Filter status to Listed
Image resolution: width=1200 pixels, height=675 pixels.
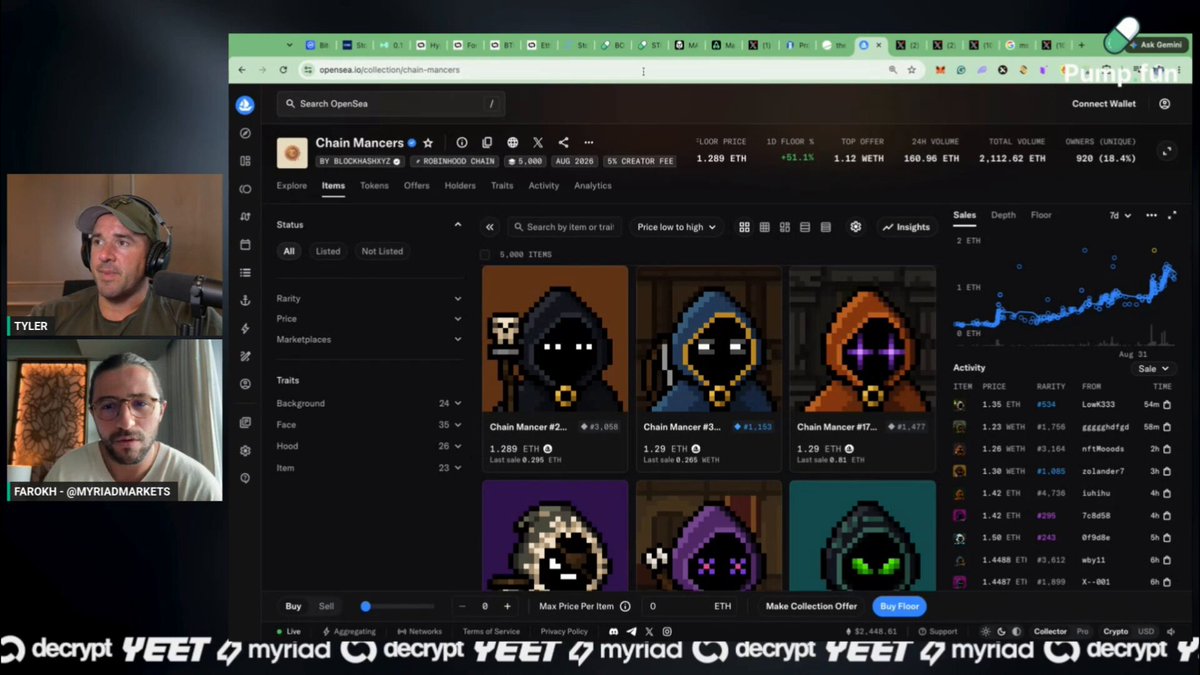coord(328,251)
